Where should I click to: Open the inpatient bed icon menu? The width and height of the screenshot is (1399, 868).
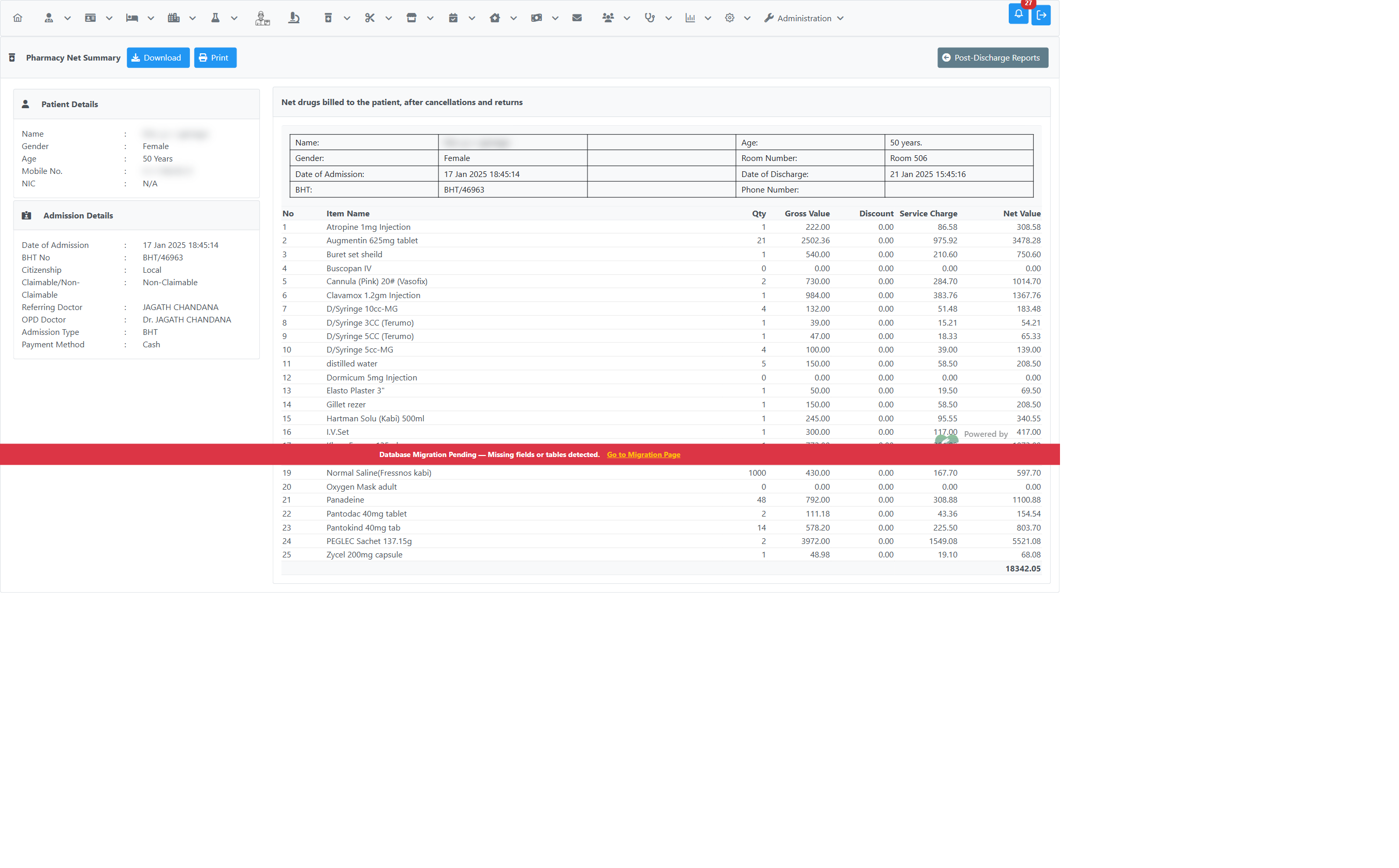(x=132, y=18)
